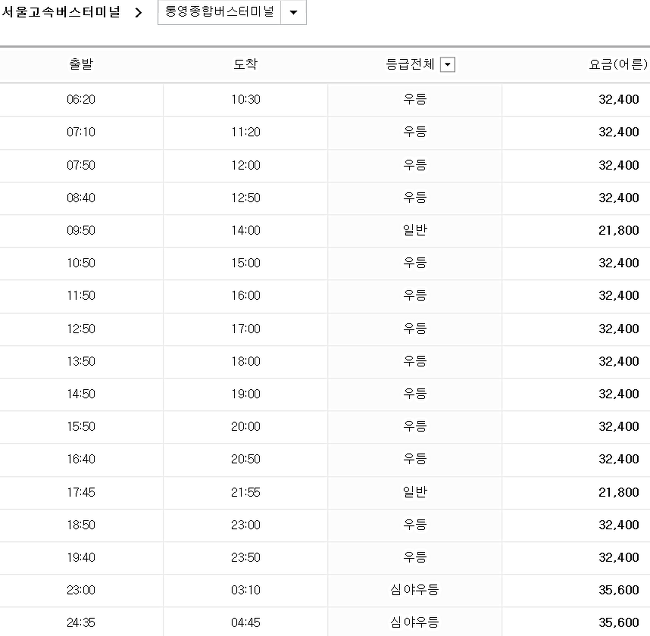Click the 35,600 fare in the 23:00 departure row
Image resolution: width=650 pixels, height=636 pixels.
click(x=618, y=590)
